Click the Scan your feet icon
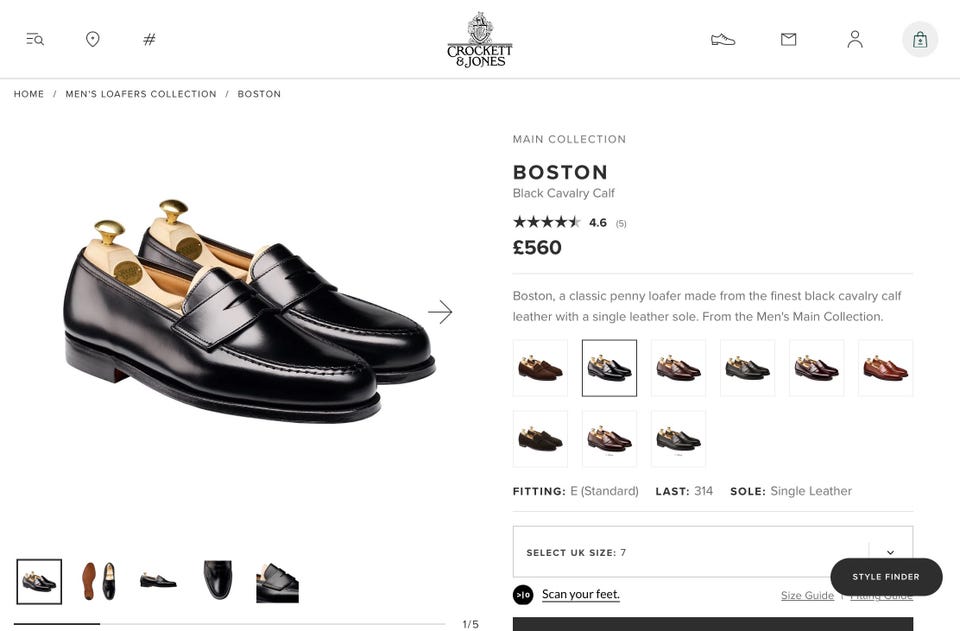Image resolution: width=960 pixels, height=631 pixels. point(523,595)
